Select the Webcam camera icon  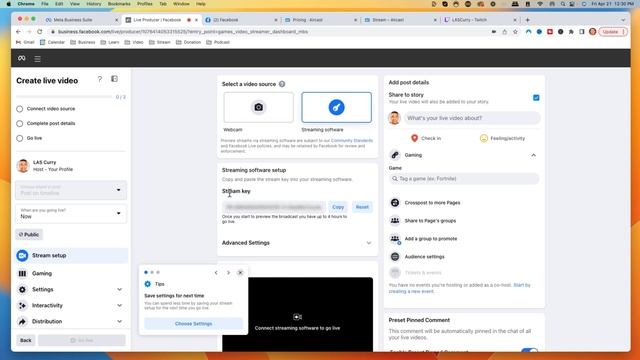[258, 107]
